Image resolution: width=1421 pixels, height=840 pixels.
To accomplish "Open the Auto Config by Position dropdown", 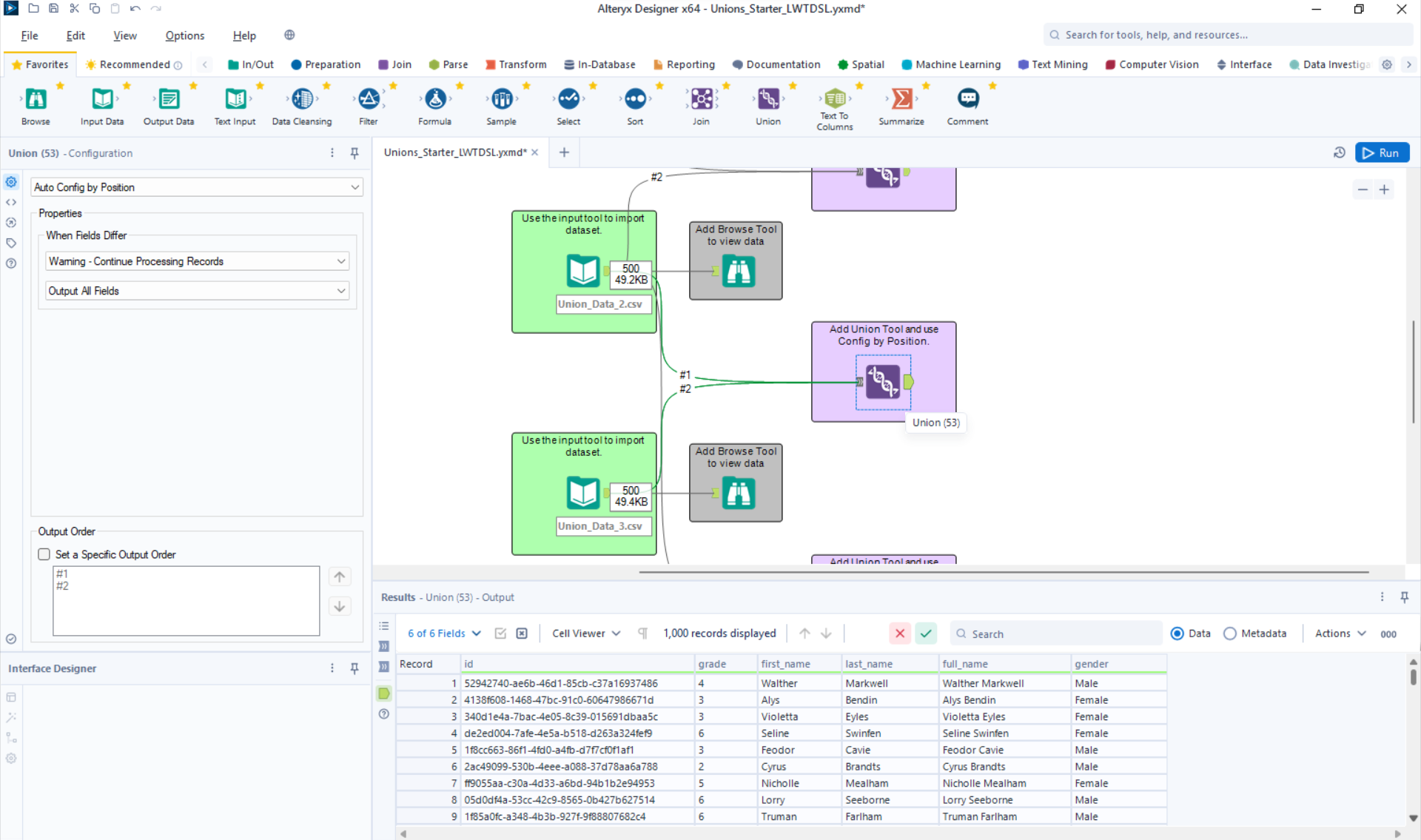I will pos(197,187).
